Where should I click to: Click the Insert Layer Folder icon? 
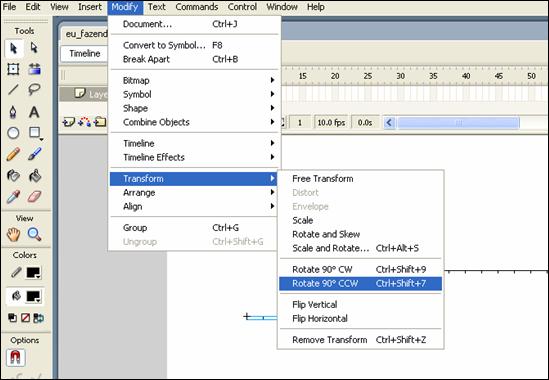click(100, 122)
